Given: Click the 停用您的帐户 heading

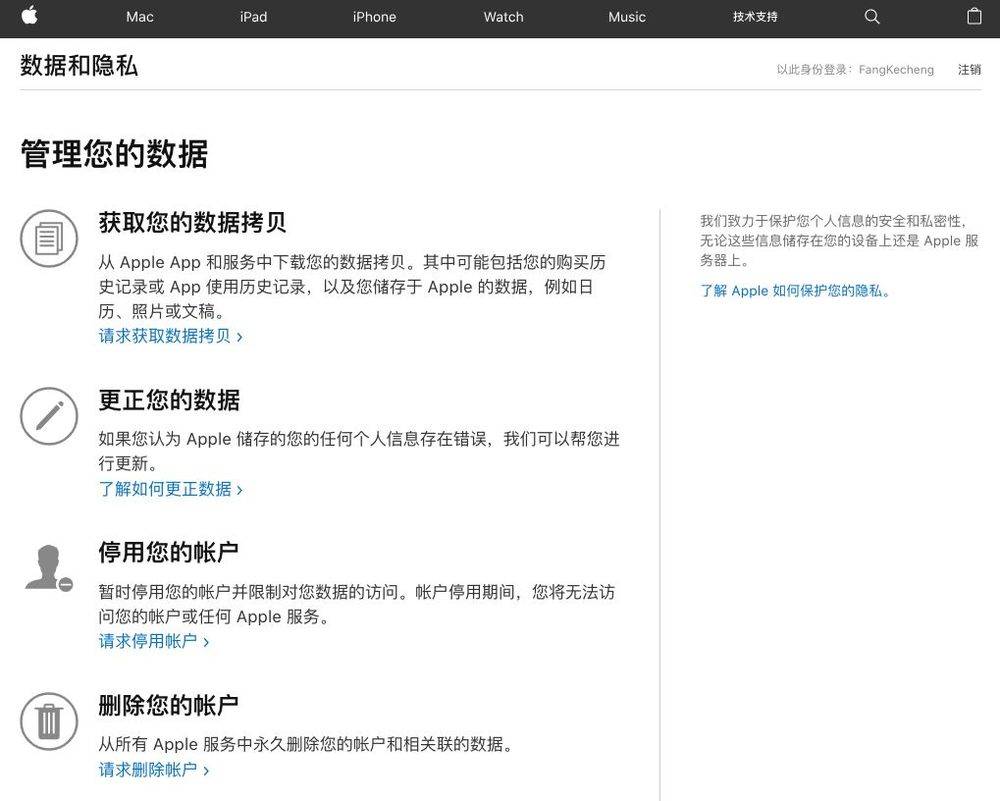Looking at the screenshot, I should (169, 552).
